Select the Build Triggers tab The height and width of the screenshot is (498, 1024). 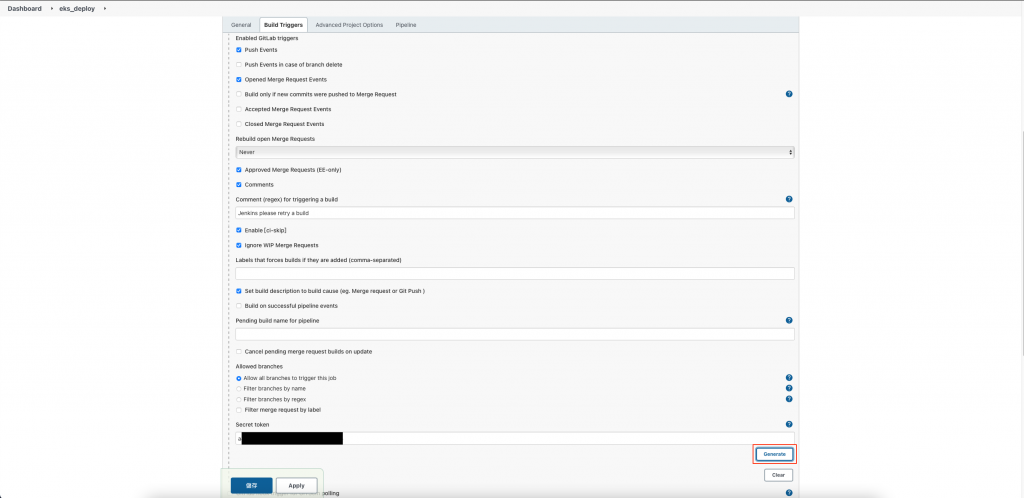point(283,25)
